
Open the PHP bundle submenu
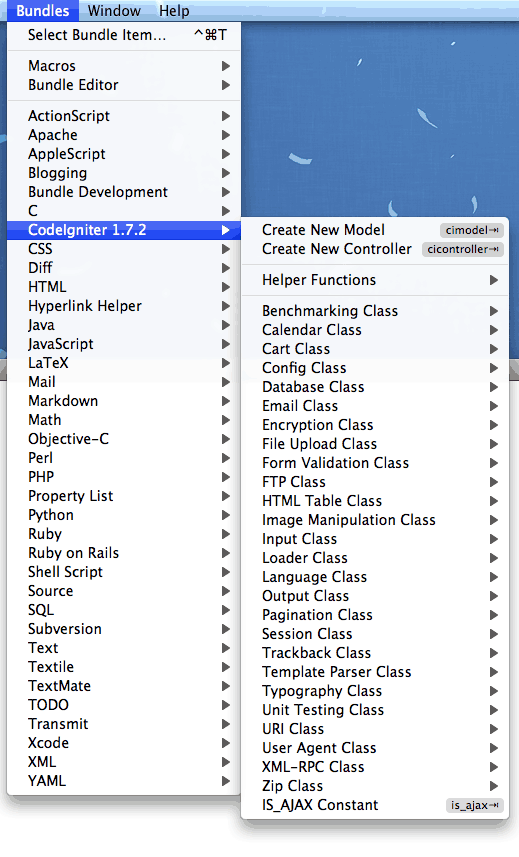(x=123, y=477)
